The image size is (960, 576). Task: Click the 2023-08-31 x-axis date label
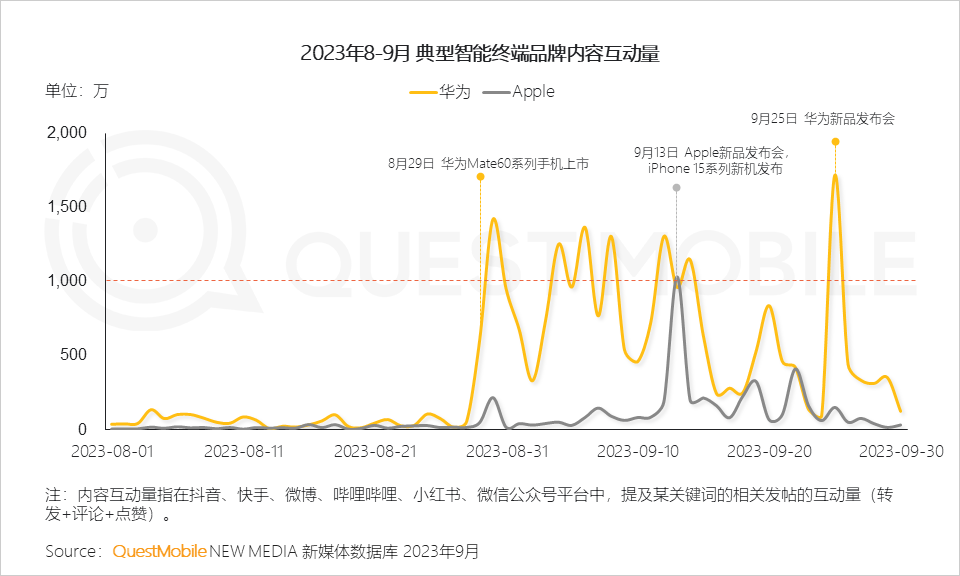point(506,451)
